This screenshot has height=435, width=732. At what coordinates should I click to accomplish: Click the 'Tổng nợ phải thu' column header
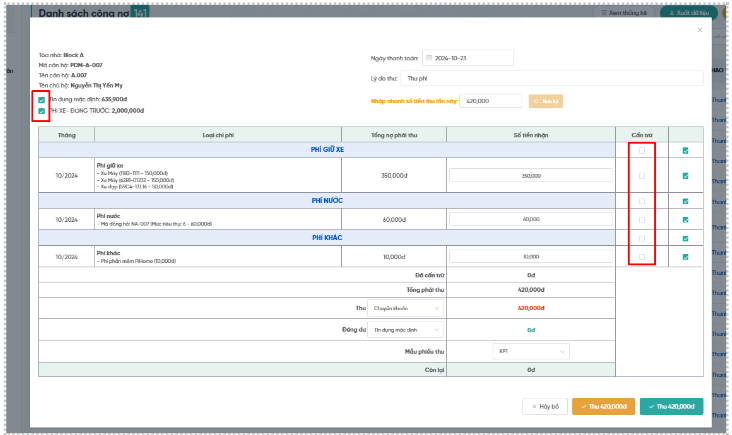pyautogui.click(x=394, y=135)
